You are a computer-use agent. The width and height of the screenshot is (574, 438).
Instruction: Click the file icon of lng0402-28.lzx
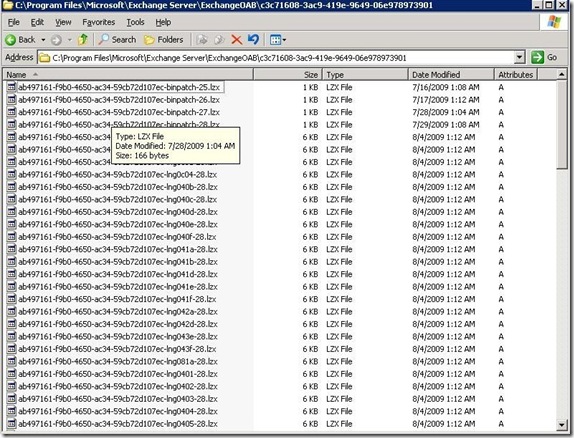(12, 386)
